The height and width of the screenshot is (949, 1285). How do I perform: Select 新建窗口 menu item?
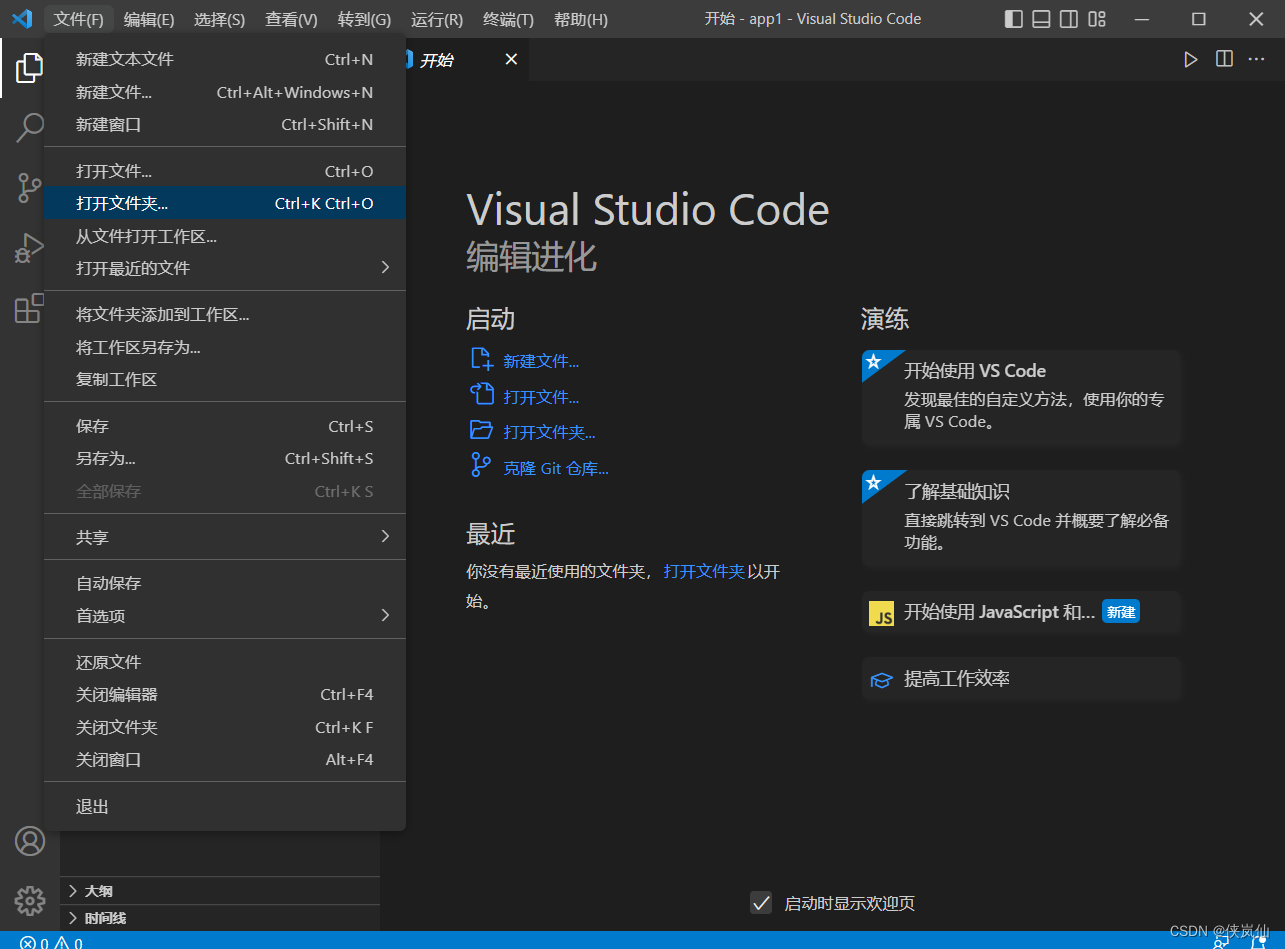(x=225, y=125)
